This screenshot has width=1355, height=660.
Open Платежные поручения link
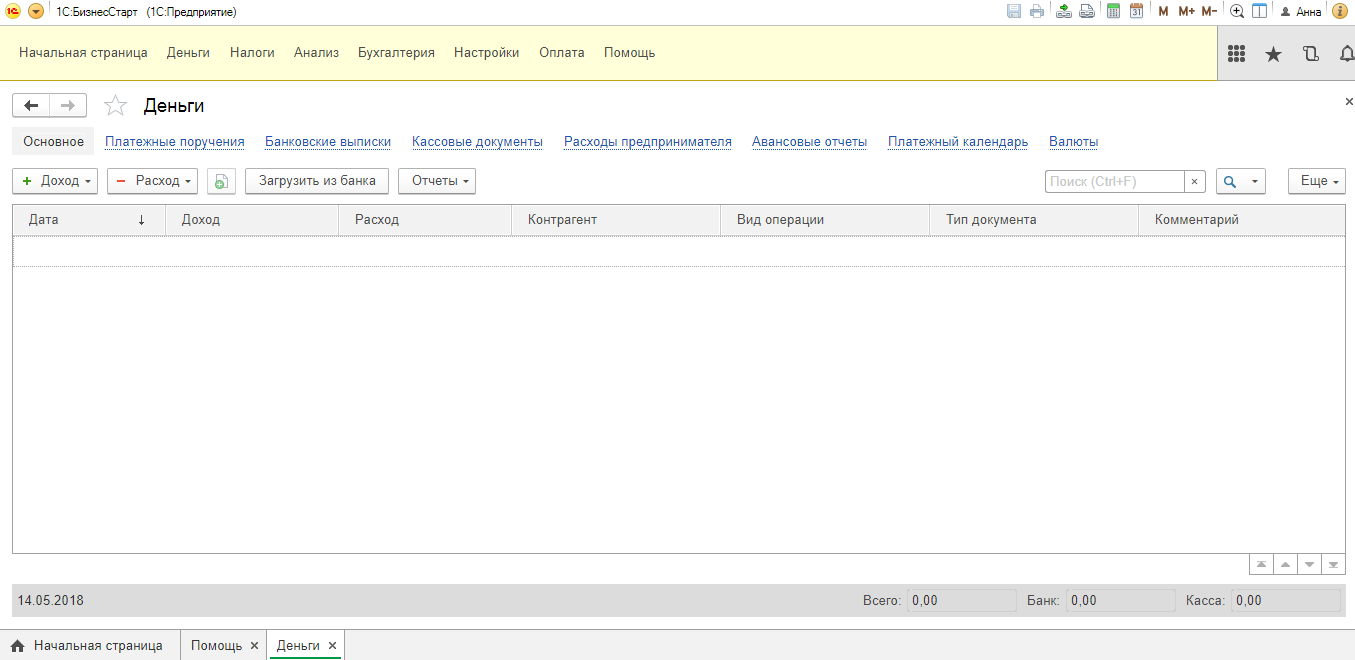[x=175, y=142]
